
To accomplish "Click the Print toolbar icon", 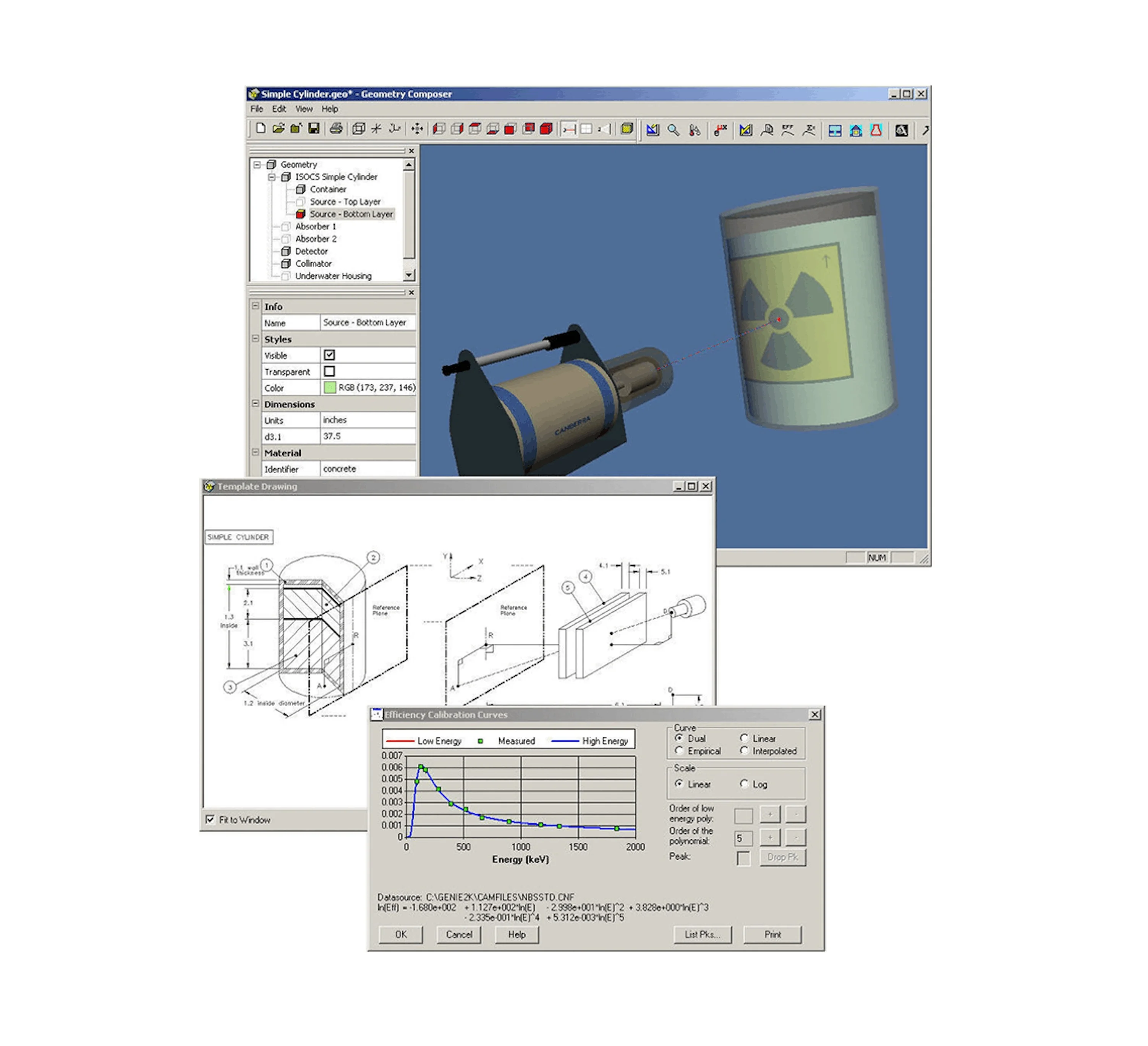I will coord(336,129).
